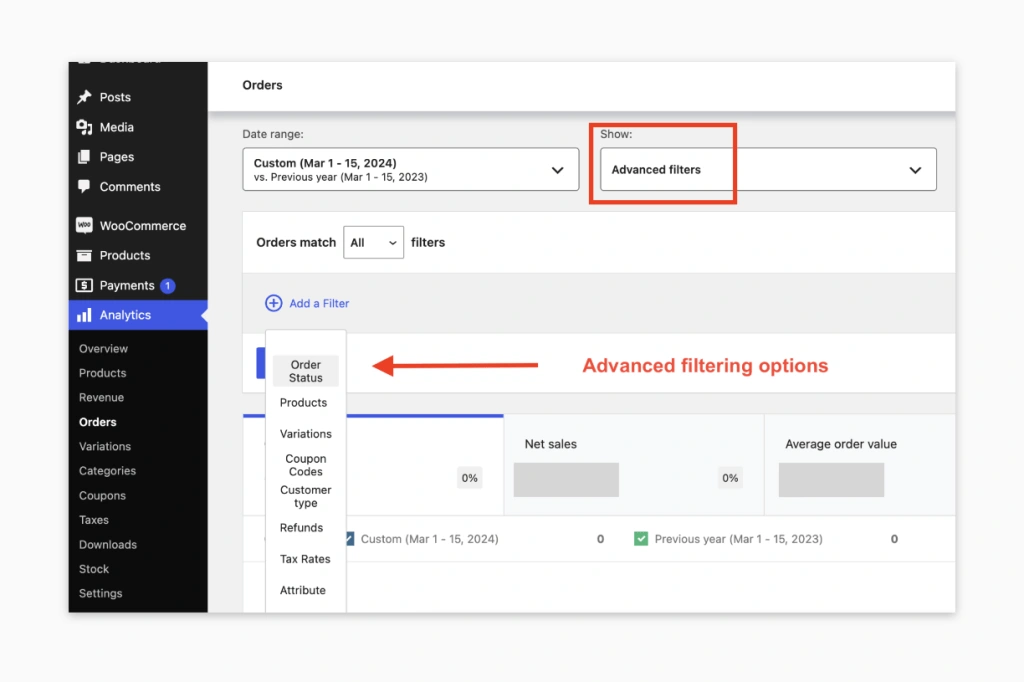
Task: Click the Media library icon
Action: 84,127
